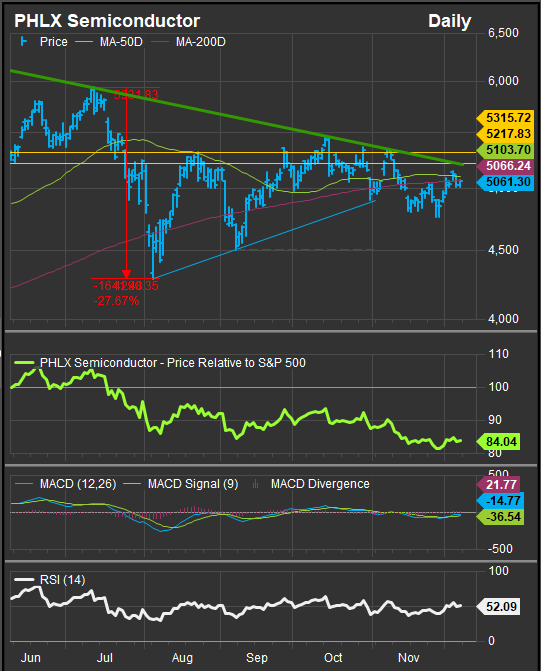
Task: Click the -500 MACD axis label
Action: click(500, 549)
